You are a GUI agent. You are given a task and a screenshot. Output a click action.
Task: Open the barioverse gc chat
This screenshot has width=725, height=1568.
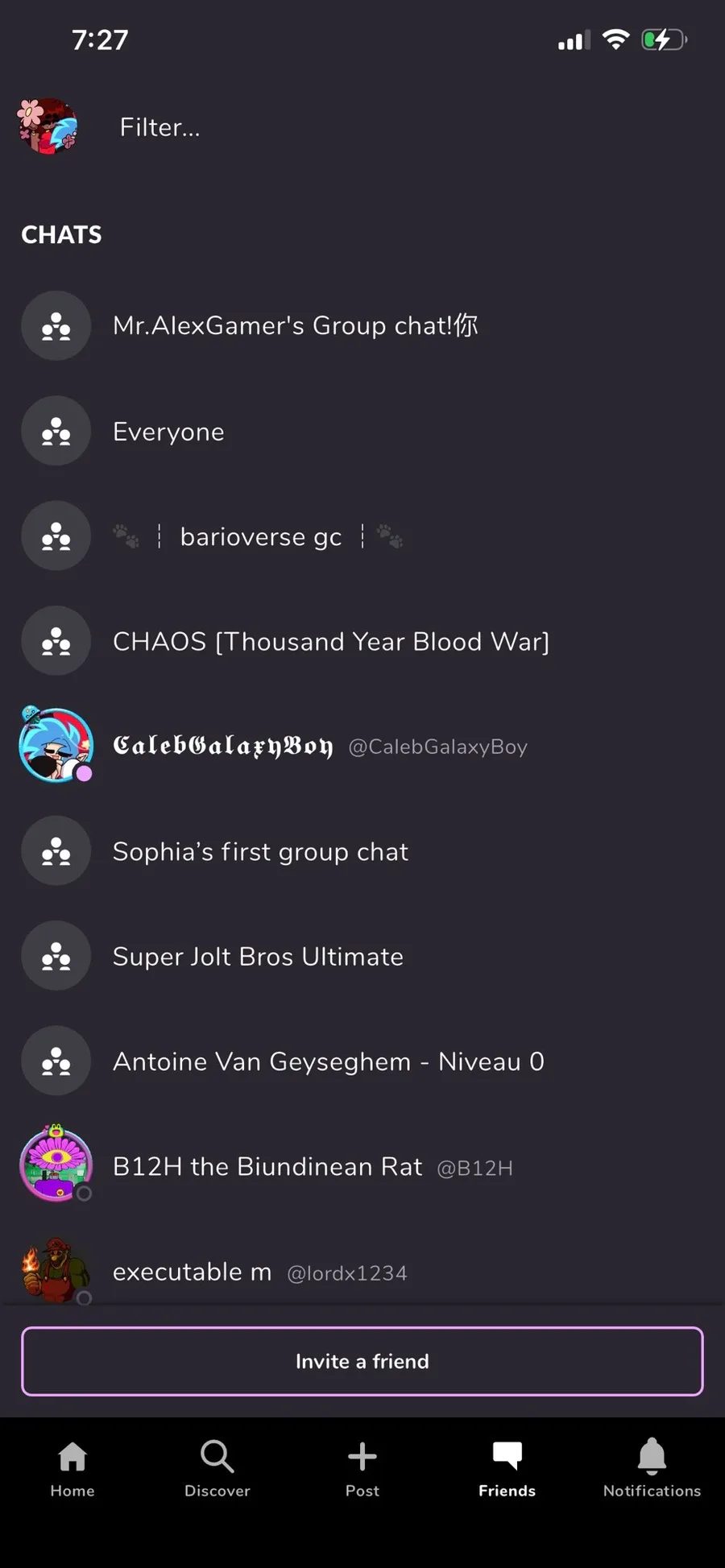(260, 536)
